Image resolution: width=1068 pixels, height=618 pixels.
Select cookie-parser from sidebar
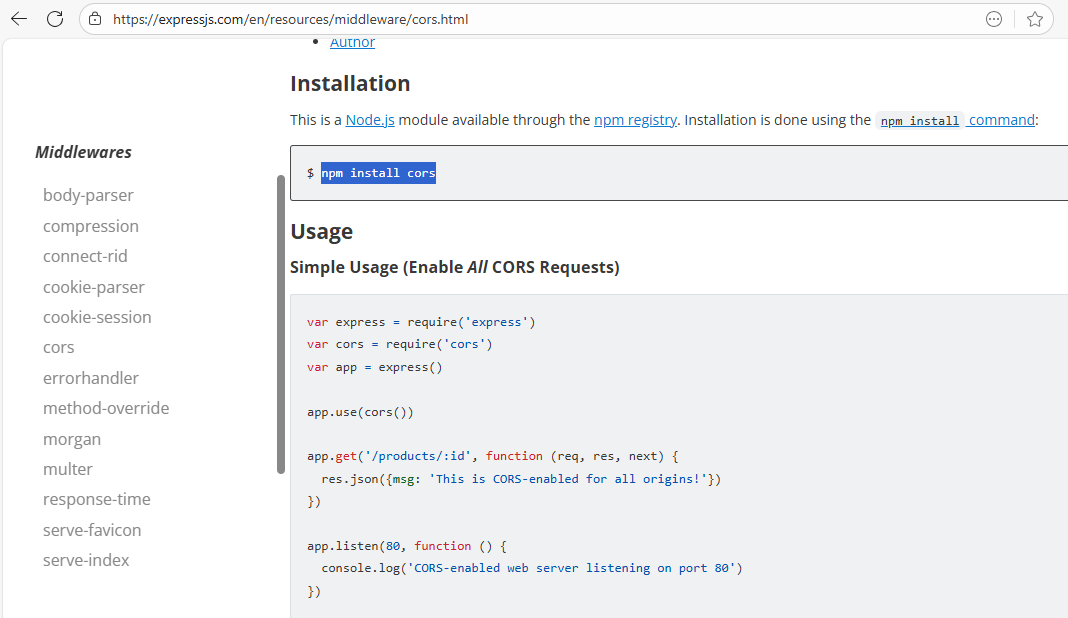coord(94,287)
